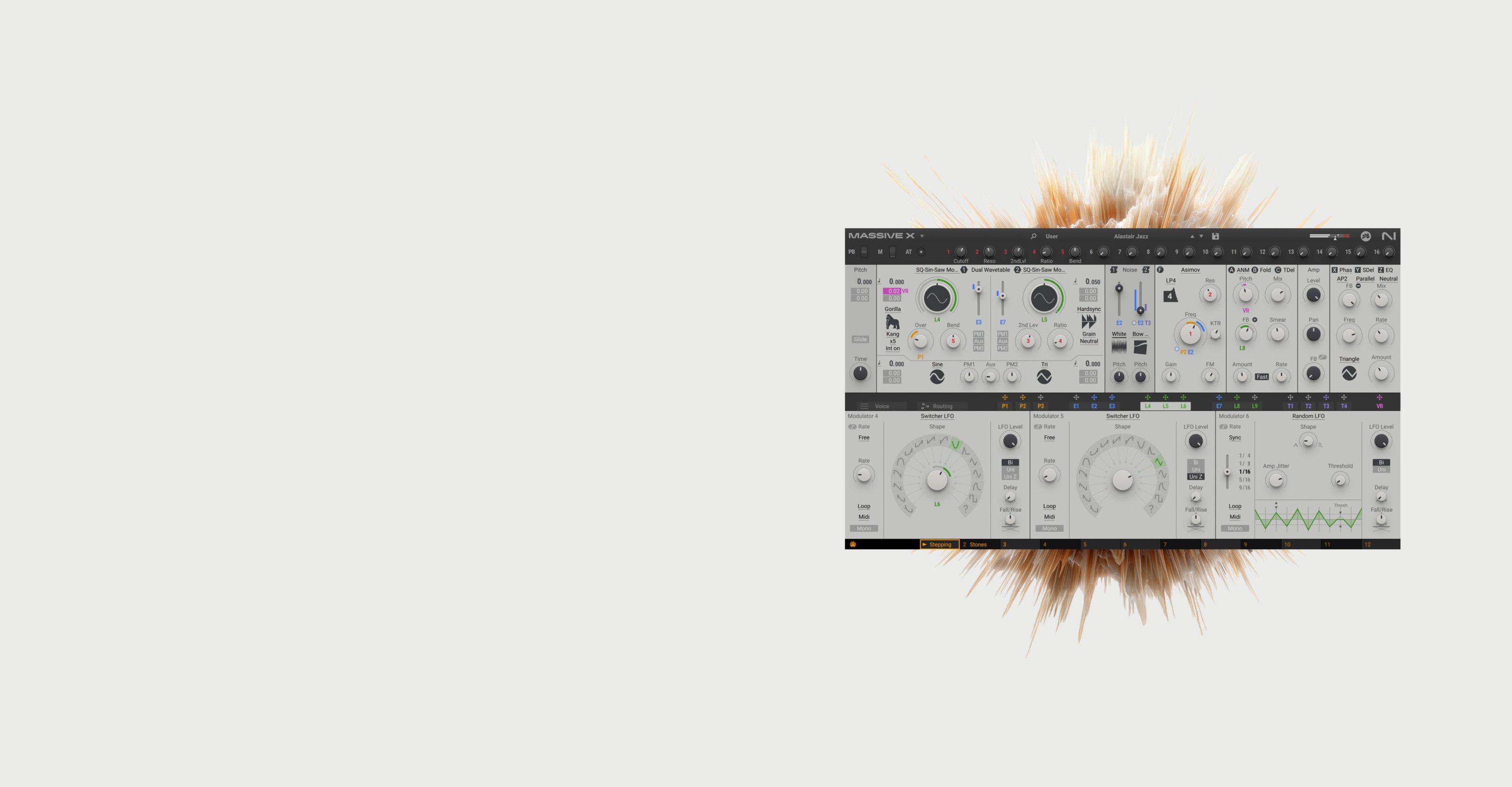Click the Native Instruments logo icon
The width and height of the screenshot is (1512, 787).
pos(1388,236)
